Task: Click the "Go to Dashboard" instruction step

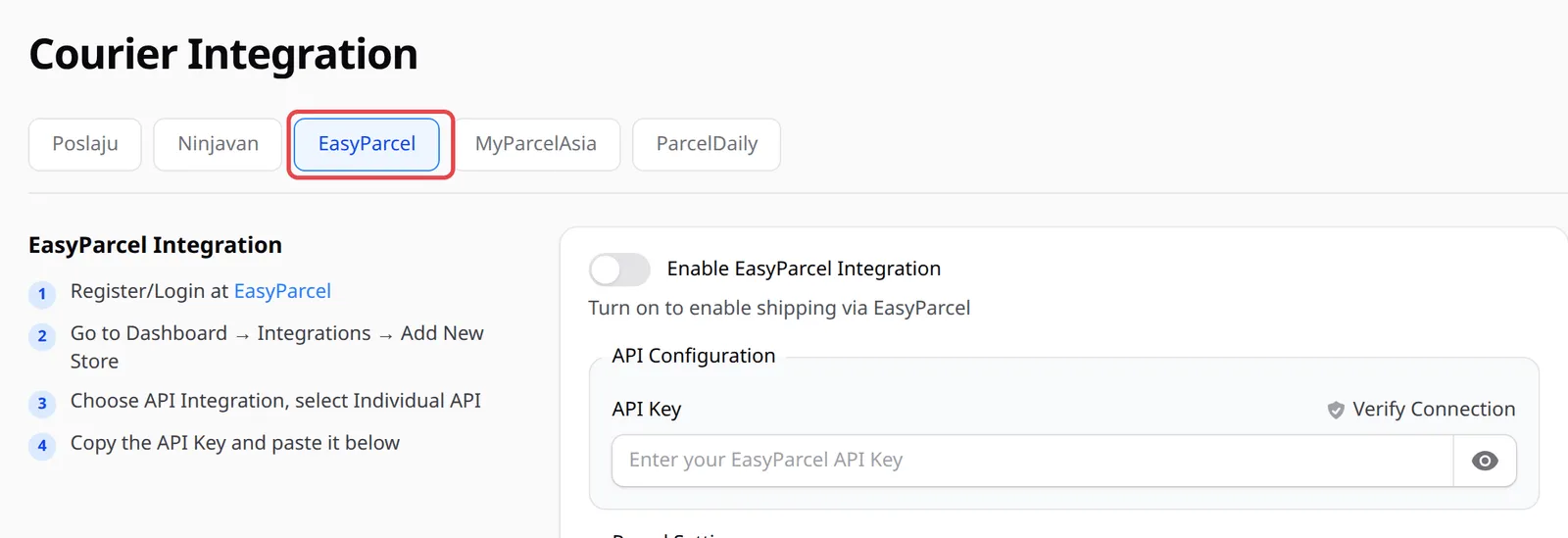Action: [277, 347]
